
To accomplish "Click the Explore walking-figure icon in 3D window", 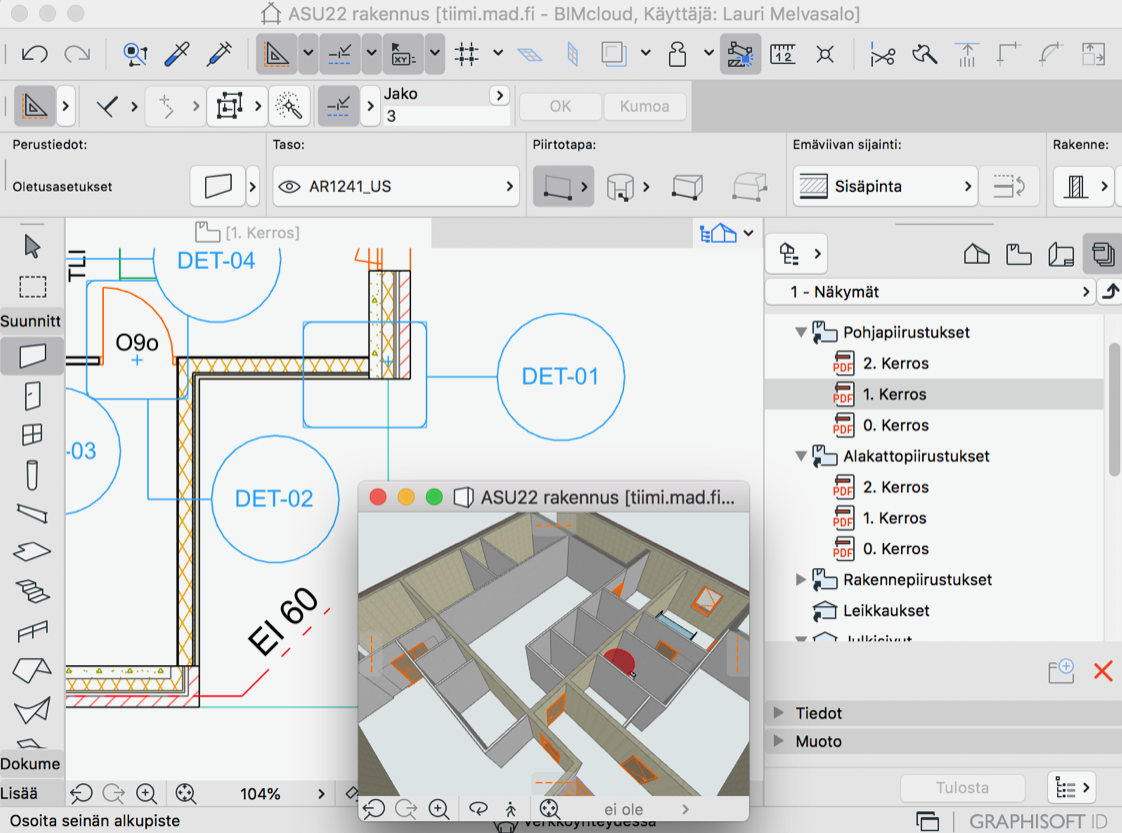I will [x=510, y=809].
